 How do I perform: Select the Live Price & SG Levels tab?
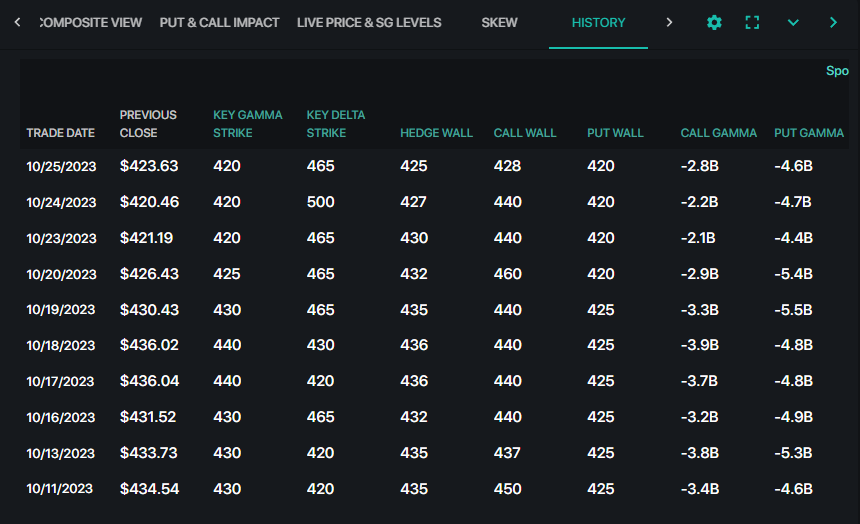369,22
